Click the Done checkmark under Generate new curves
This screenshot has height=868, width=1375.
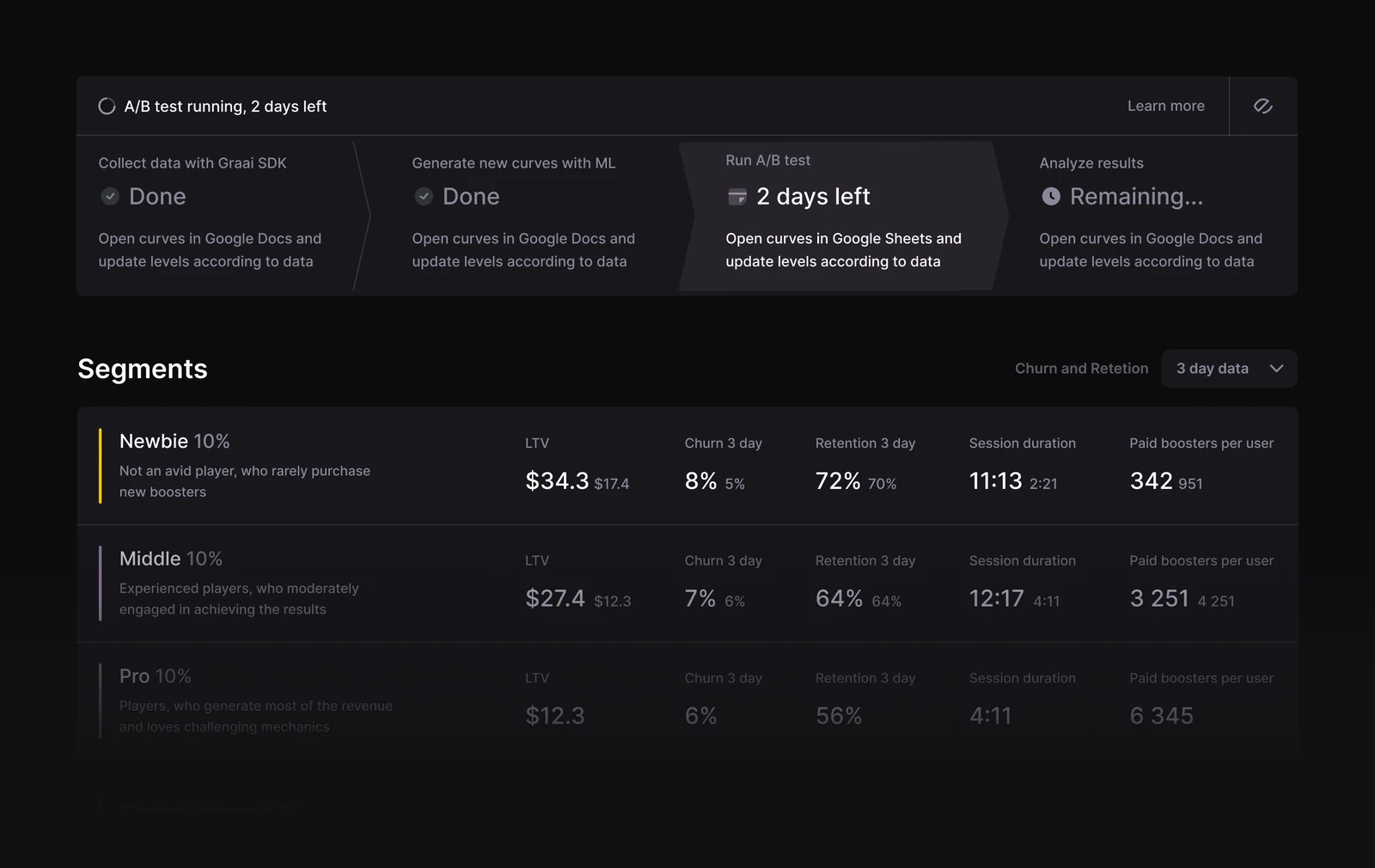coord(424,196)
